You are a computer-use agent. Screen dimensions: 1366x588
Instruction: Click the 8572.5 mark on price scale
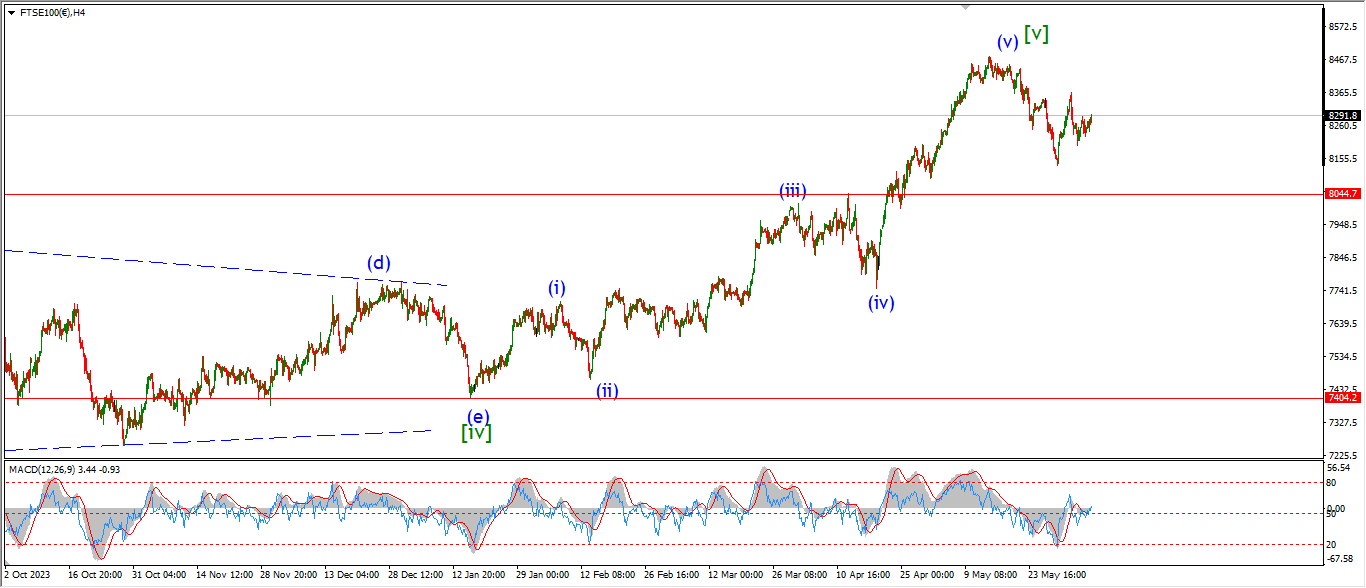tap(1340, 27)
